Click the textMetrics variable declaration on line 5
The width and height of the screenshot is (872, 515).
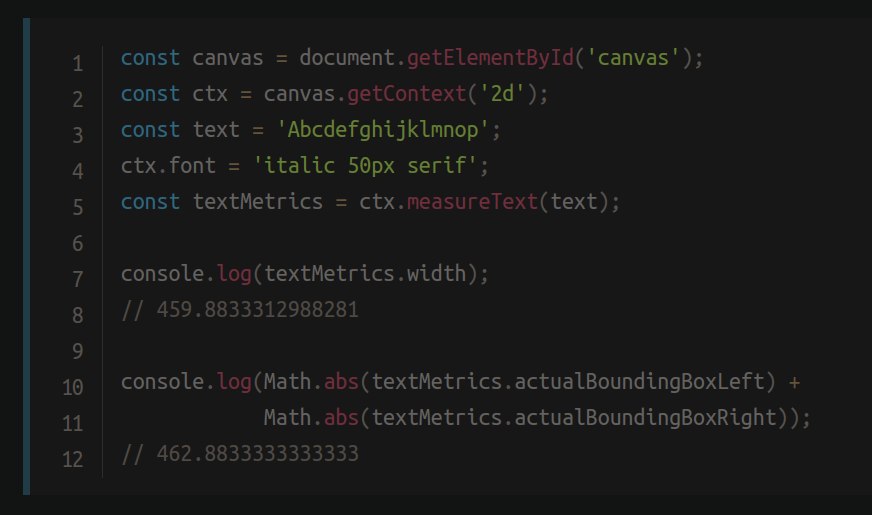pos(257,201)
